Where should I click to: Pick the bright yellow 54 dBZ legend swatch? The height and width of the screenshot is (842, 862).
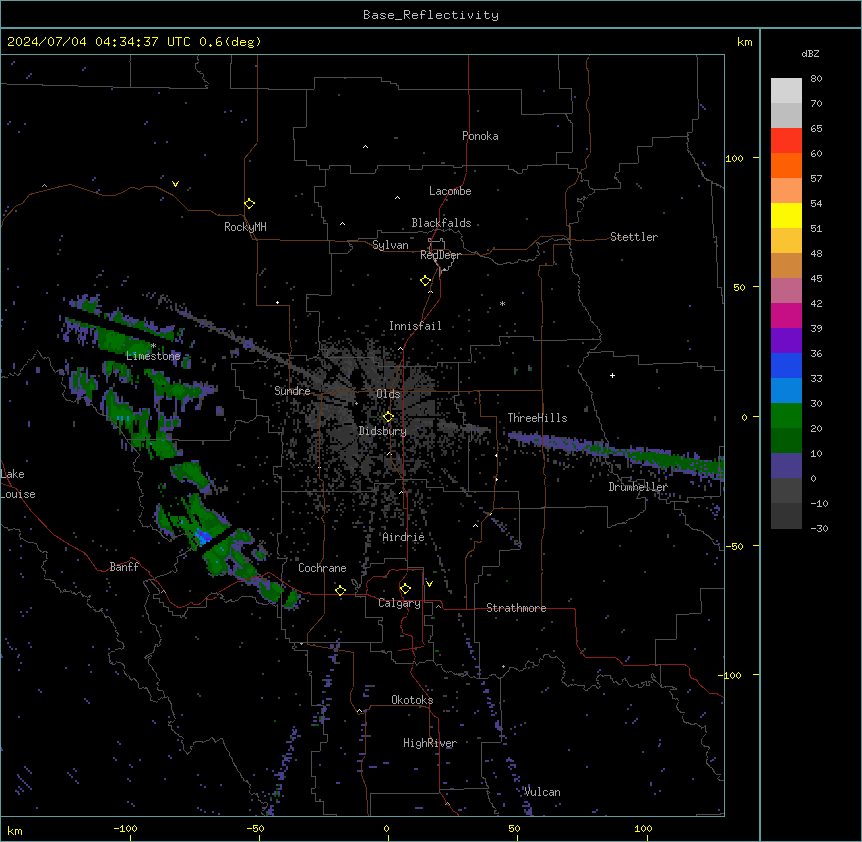786,215
